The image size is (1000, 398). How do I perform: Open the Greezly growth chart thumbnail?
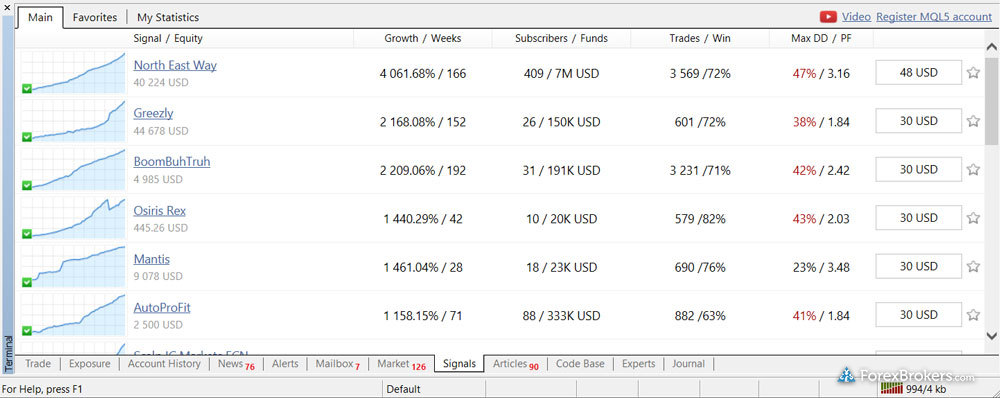pyautogui.click(x=73, y=121)
